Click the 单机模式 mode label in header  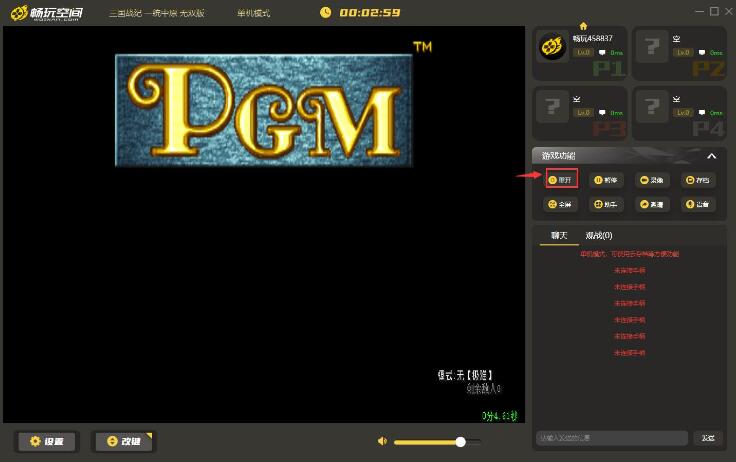click(x=253, y=13)
